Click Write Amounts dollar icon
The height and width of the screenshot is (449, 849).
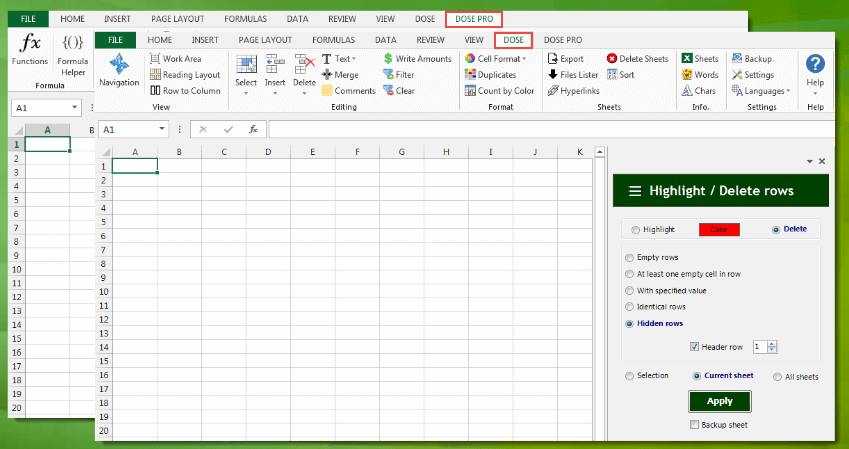coord(388,58)
